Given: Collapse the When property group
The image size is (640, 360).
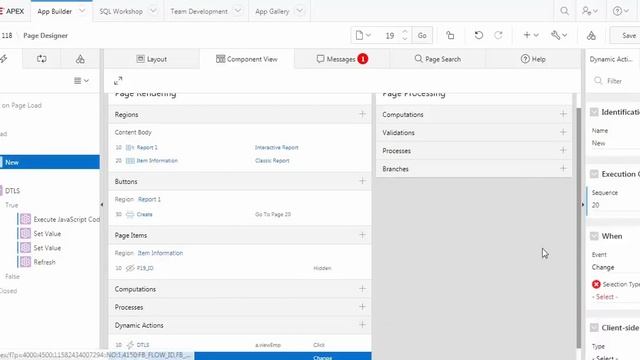Looking at the screenshot, I should 594,236.
